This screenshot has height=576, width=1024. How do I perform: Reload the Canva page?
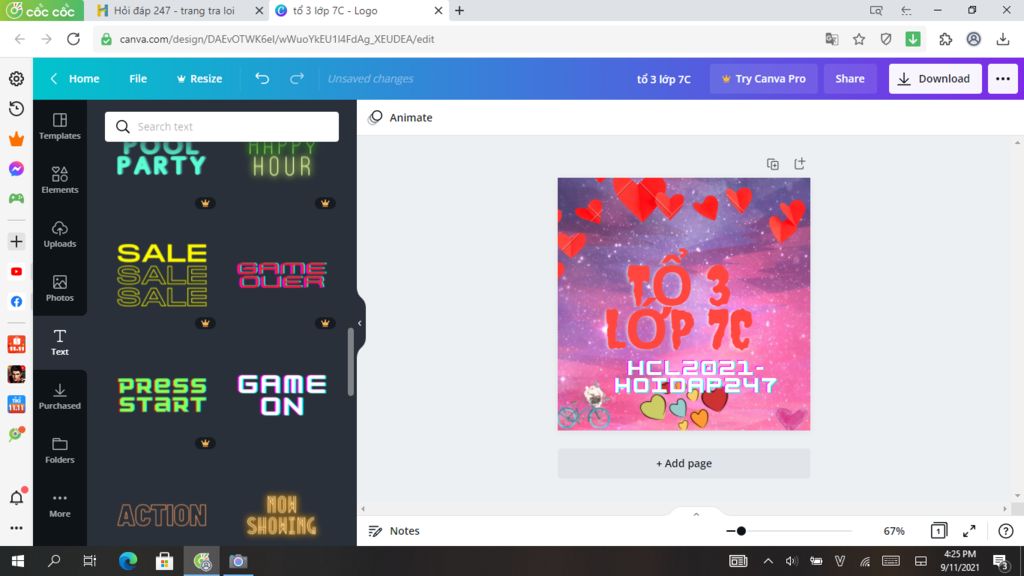click(x=73, y=39)
